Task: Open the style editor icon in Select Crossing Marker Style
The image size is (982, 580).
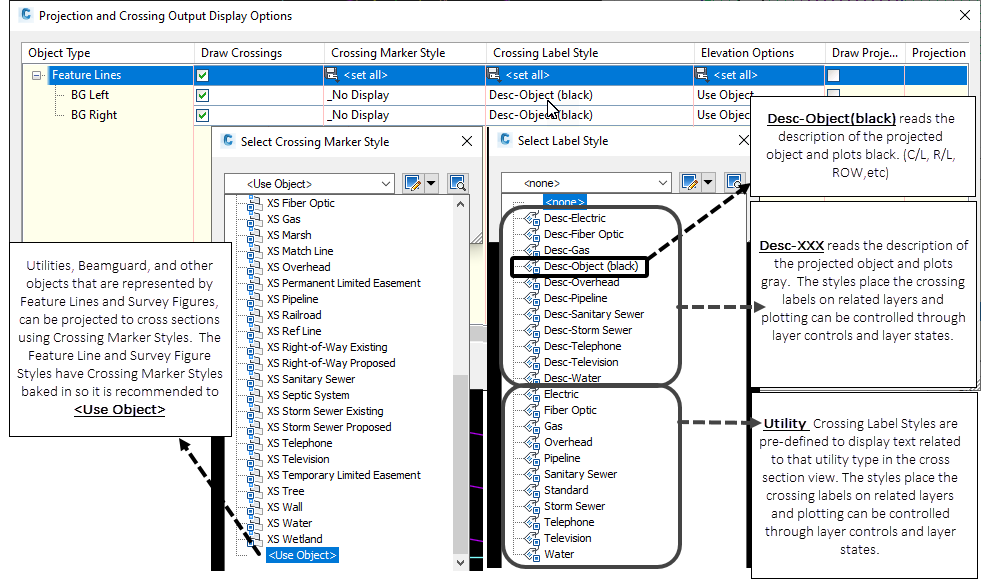Action: click(x=413, y=183)
